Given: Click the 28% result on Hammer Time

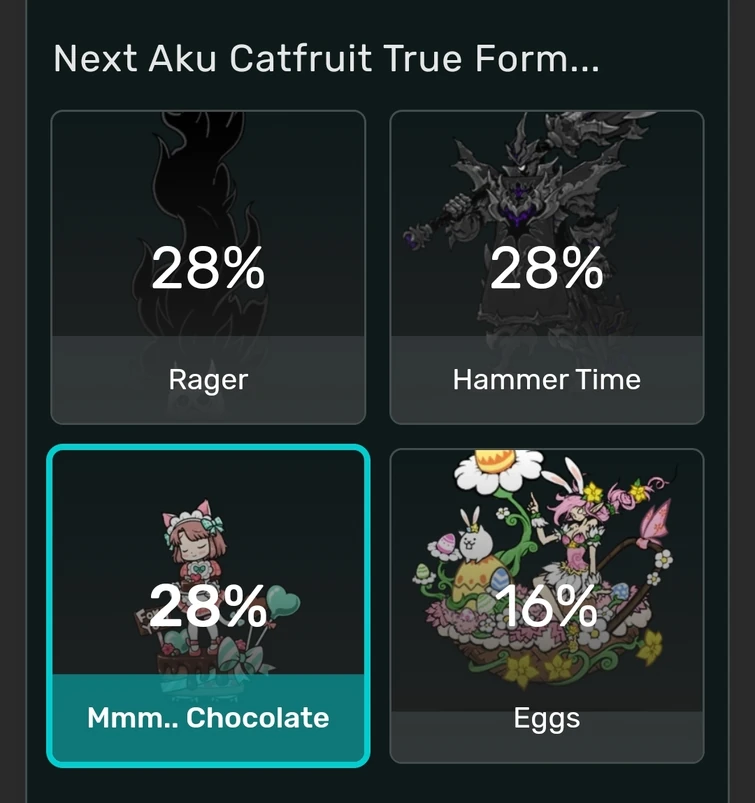Looking at the screenshot, I should pos(547,268).
